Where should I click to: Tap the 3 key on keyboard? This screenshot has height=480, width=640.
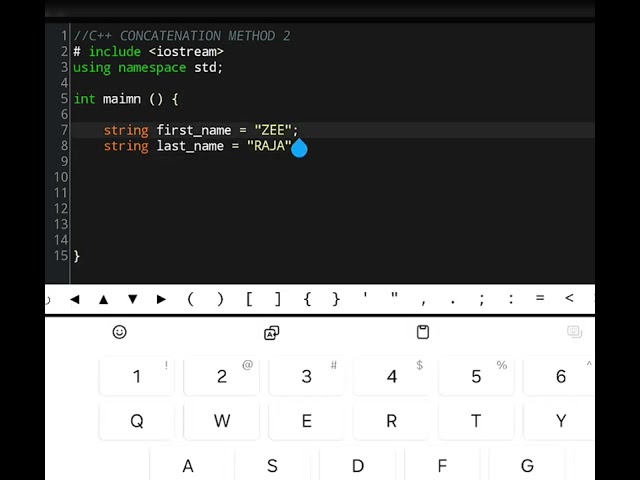307,376
